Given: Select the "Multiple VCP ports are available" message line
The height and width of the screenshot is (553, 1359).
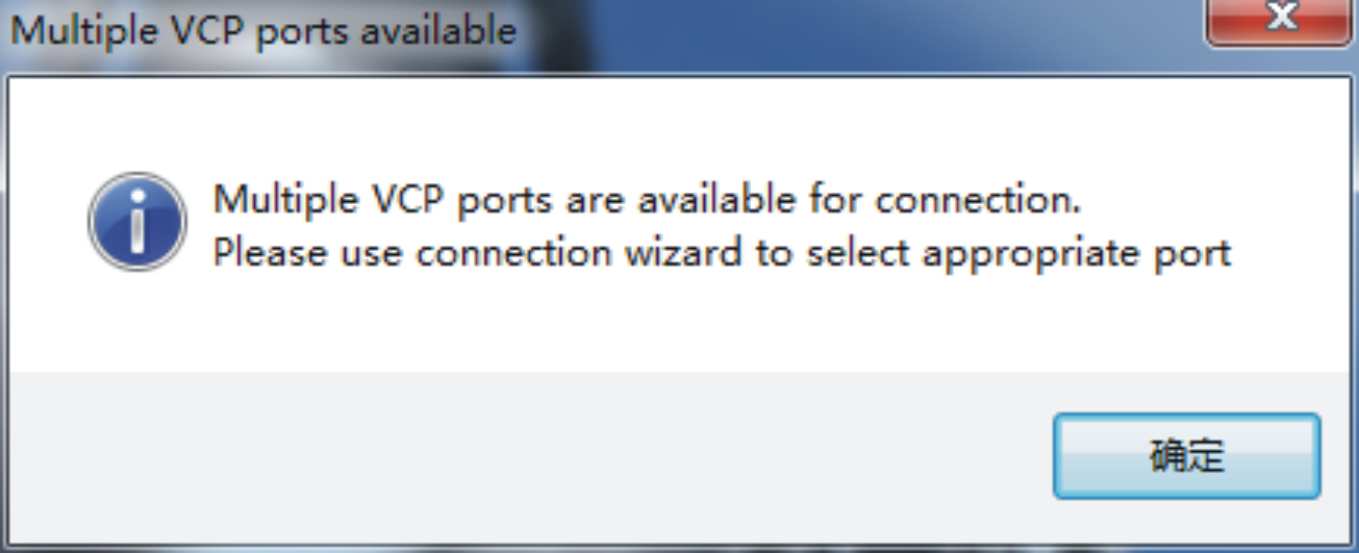Looking at the screenshot, I should tap(648, 200).
